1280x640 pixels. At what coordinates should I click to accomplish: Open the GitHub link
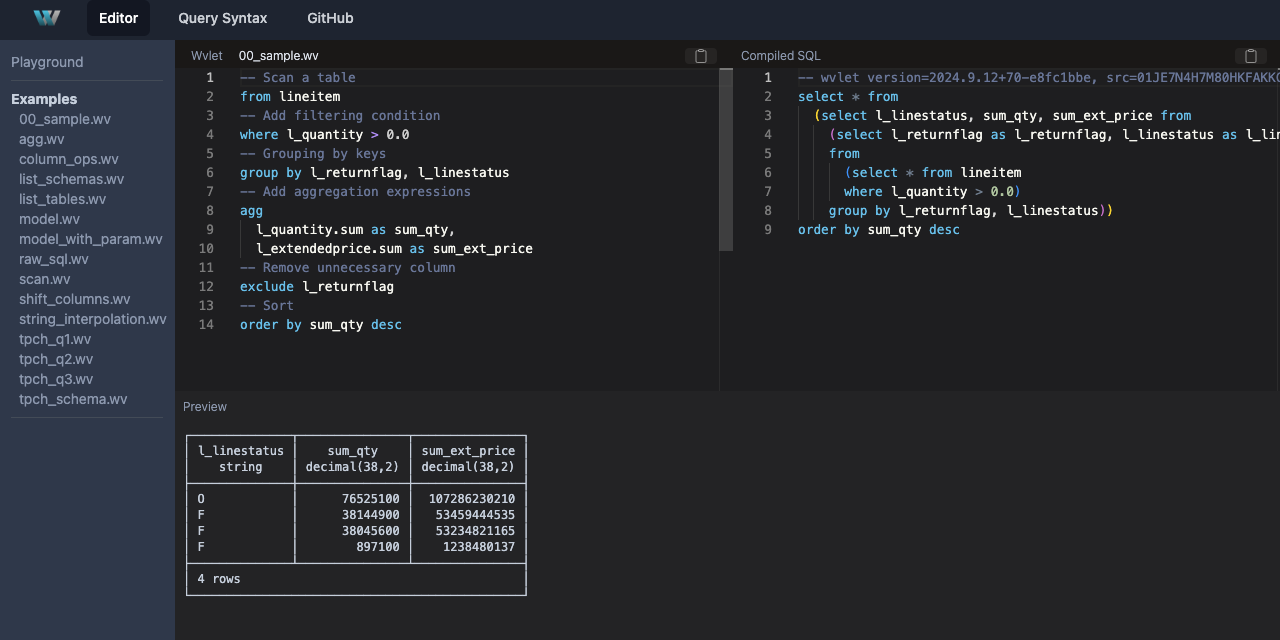click(329, 18)
